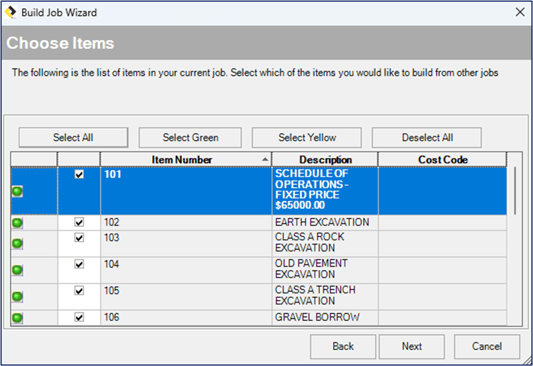
Task: Click green status icon for item 104
Action: tap(17, 270)
